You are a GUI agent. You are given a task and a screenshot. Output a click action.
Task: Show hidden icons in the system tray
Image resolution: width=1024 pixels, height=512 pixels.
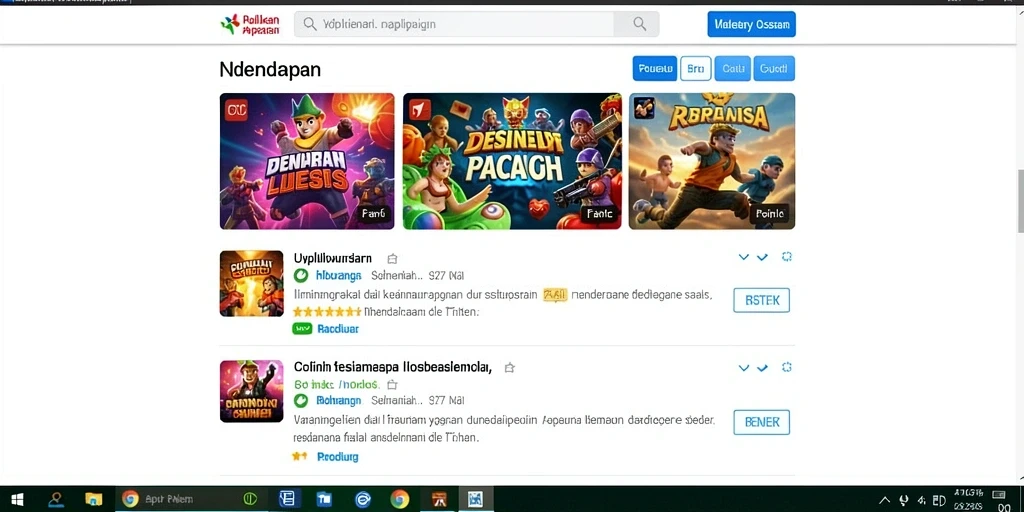(x=885, y=500)
